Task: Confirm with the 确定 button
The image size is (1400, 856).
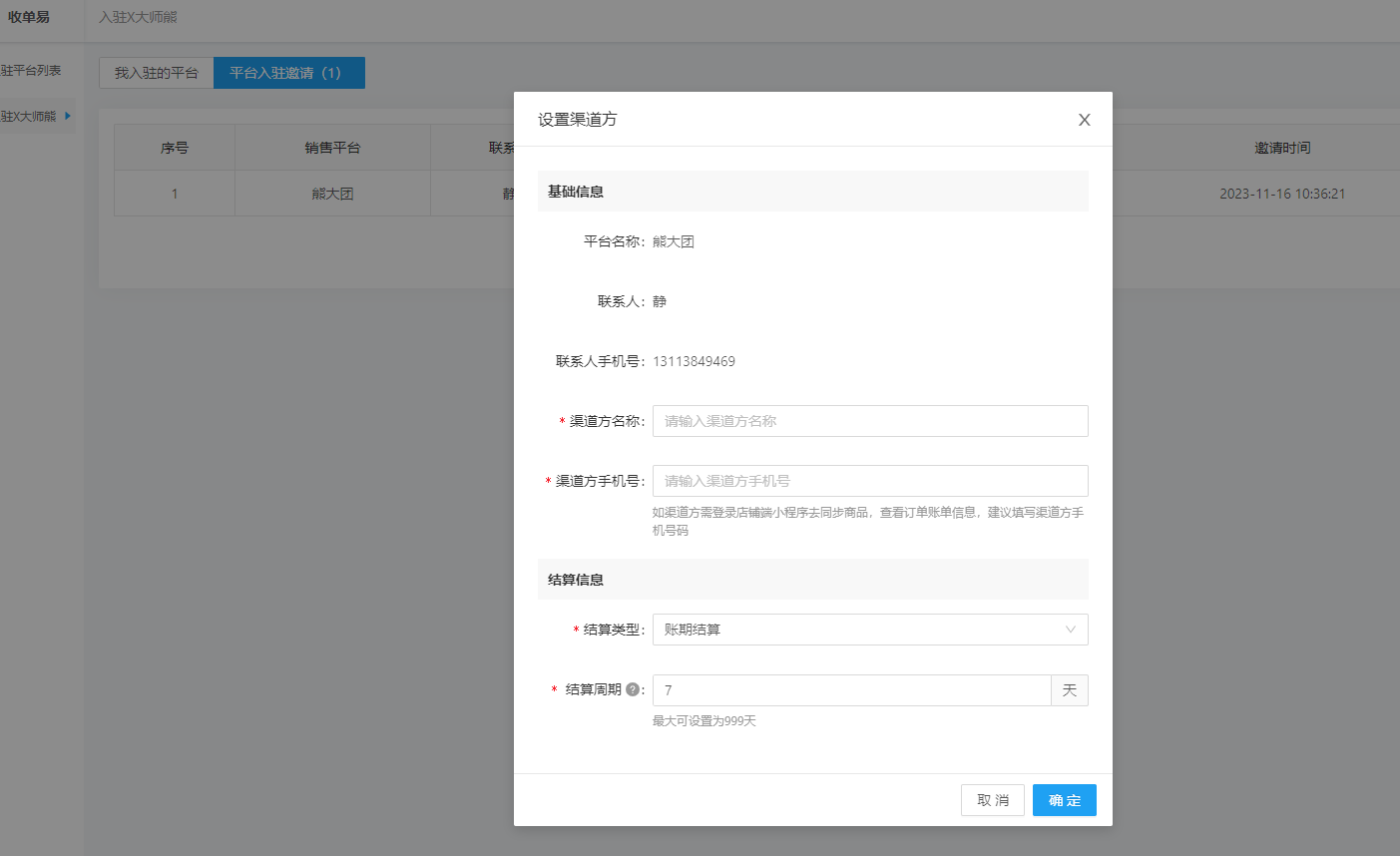Action: 1064,800
